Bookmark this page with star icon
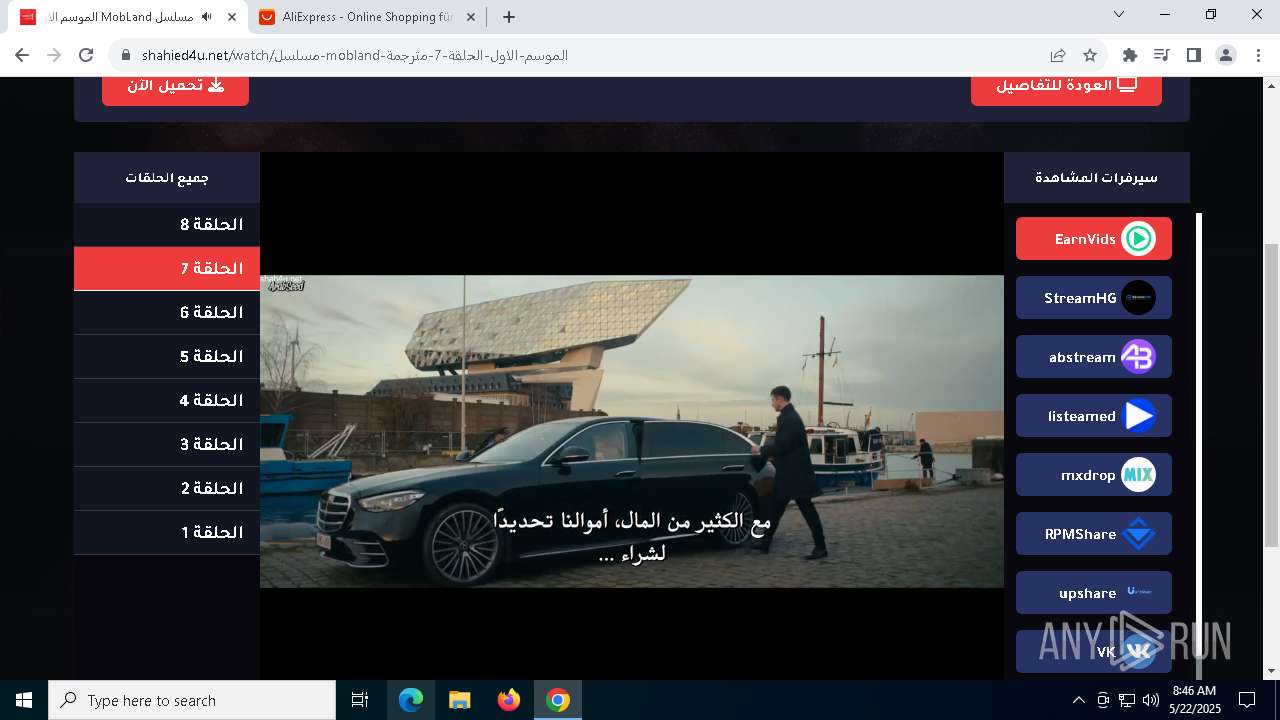This screenshot has width=1280, height=720. click(x=1090, y=55)
